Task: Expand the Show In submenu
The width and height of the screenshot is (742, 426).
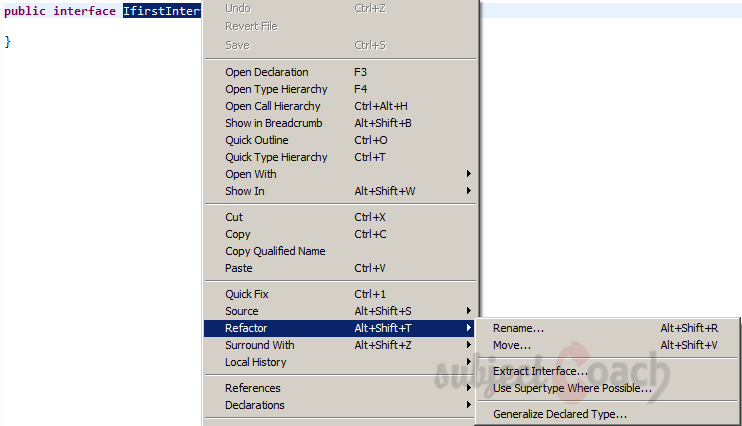Action: [340, 191]
